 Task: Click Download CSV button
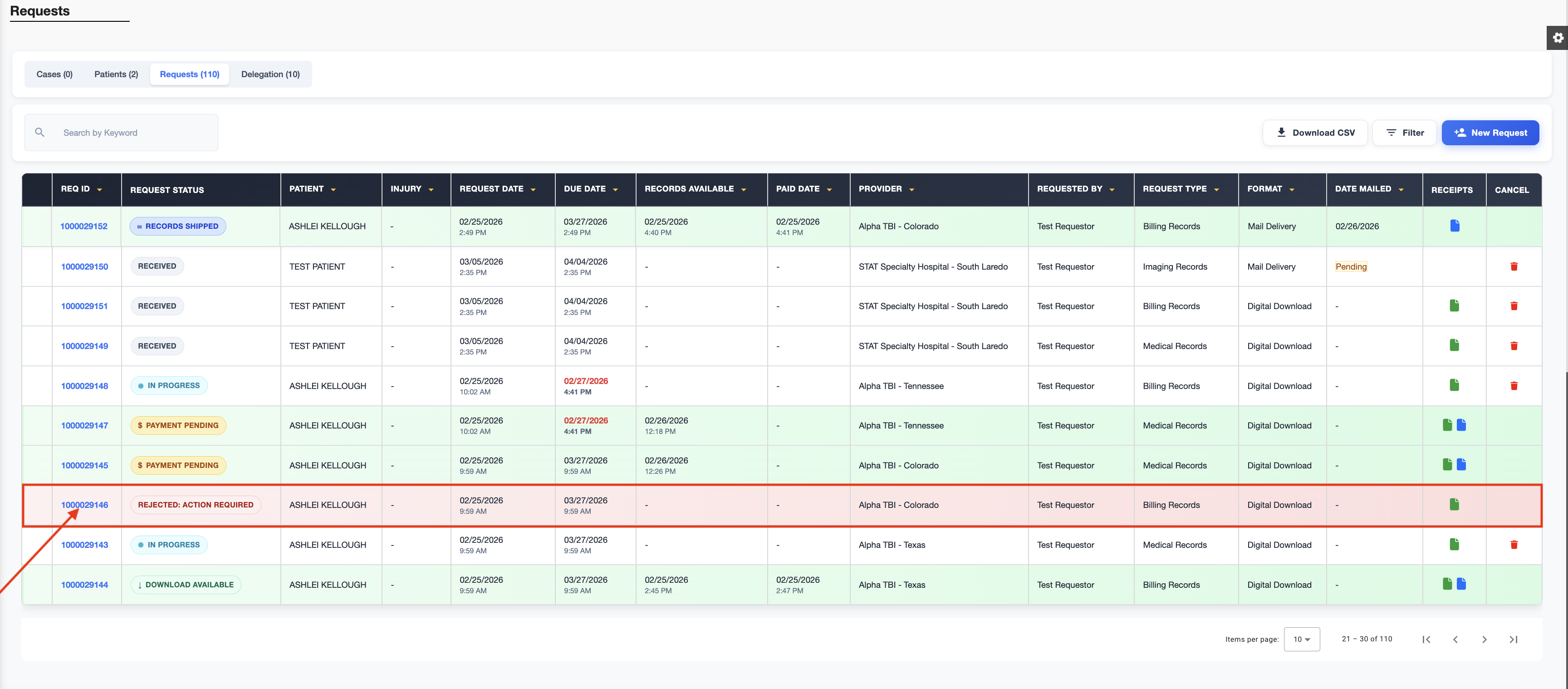[x=1315, y=133]
